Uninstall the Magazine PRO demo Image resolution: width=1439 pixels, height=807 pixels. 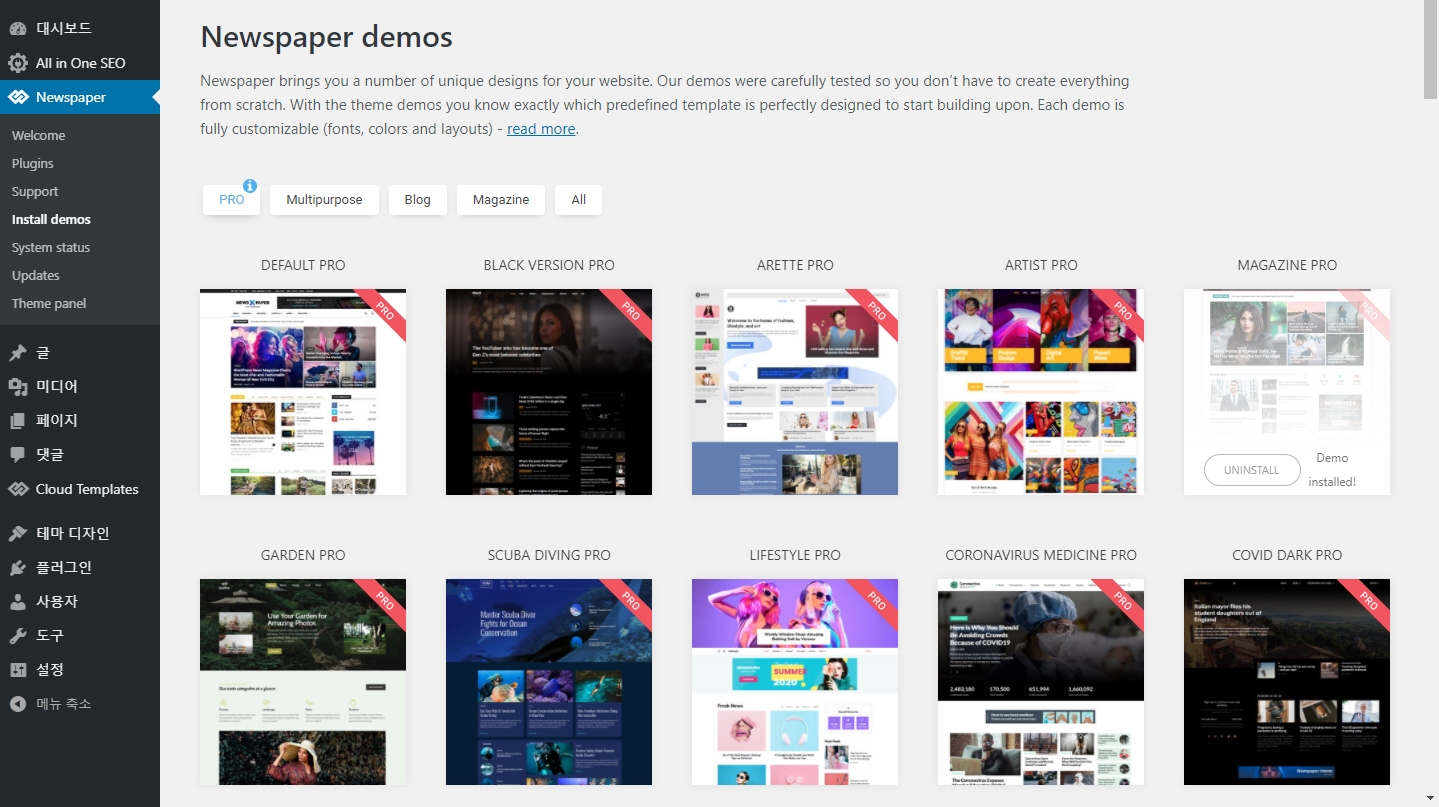point(1251,470)
